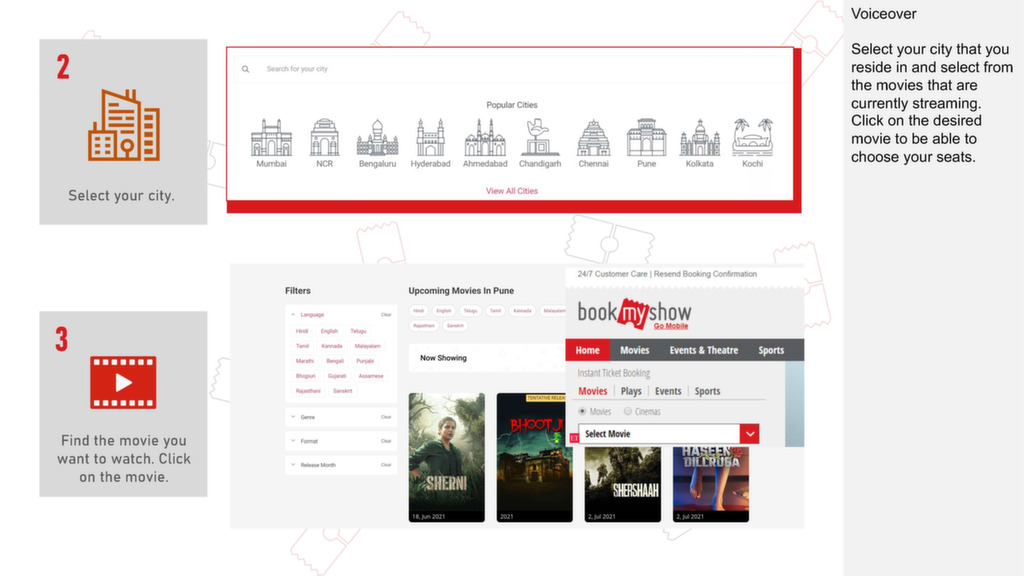Collapse the Language filter section
This screenshot has width=1024, height=576.
tap(294, 315)
